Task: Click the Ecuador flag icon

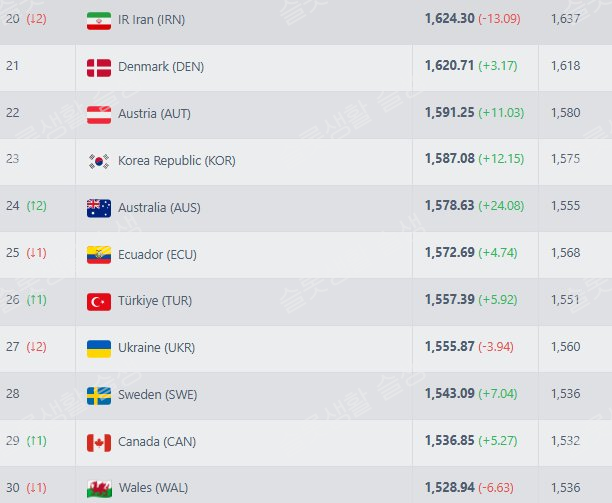Action: pos(99,255)
